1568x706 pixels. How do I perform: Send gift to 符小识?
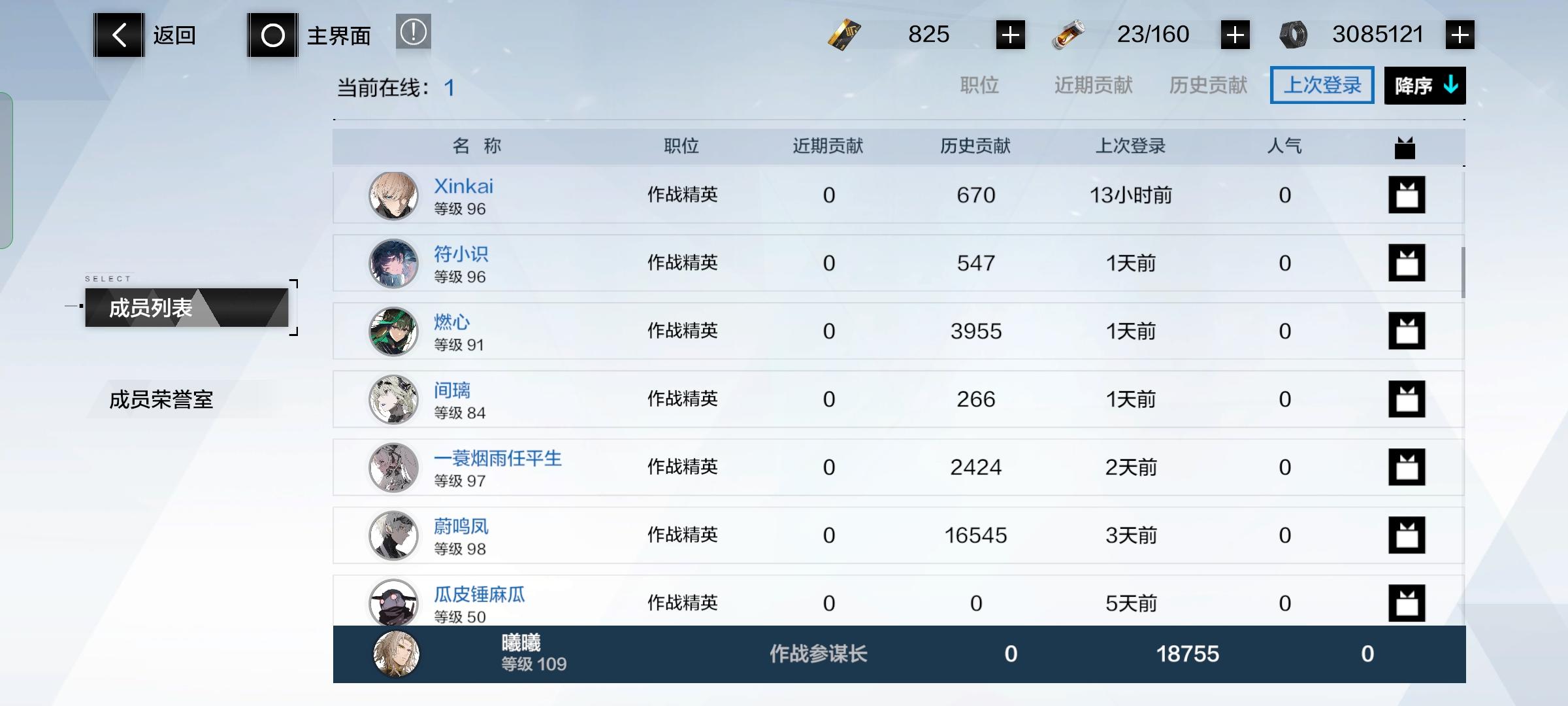coord(1407,263)
